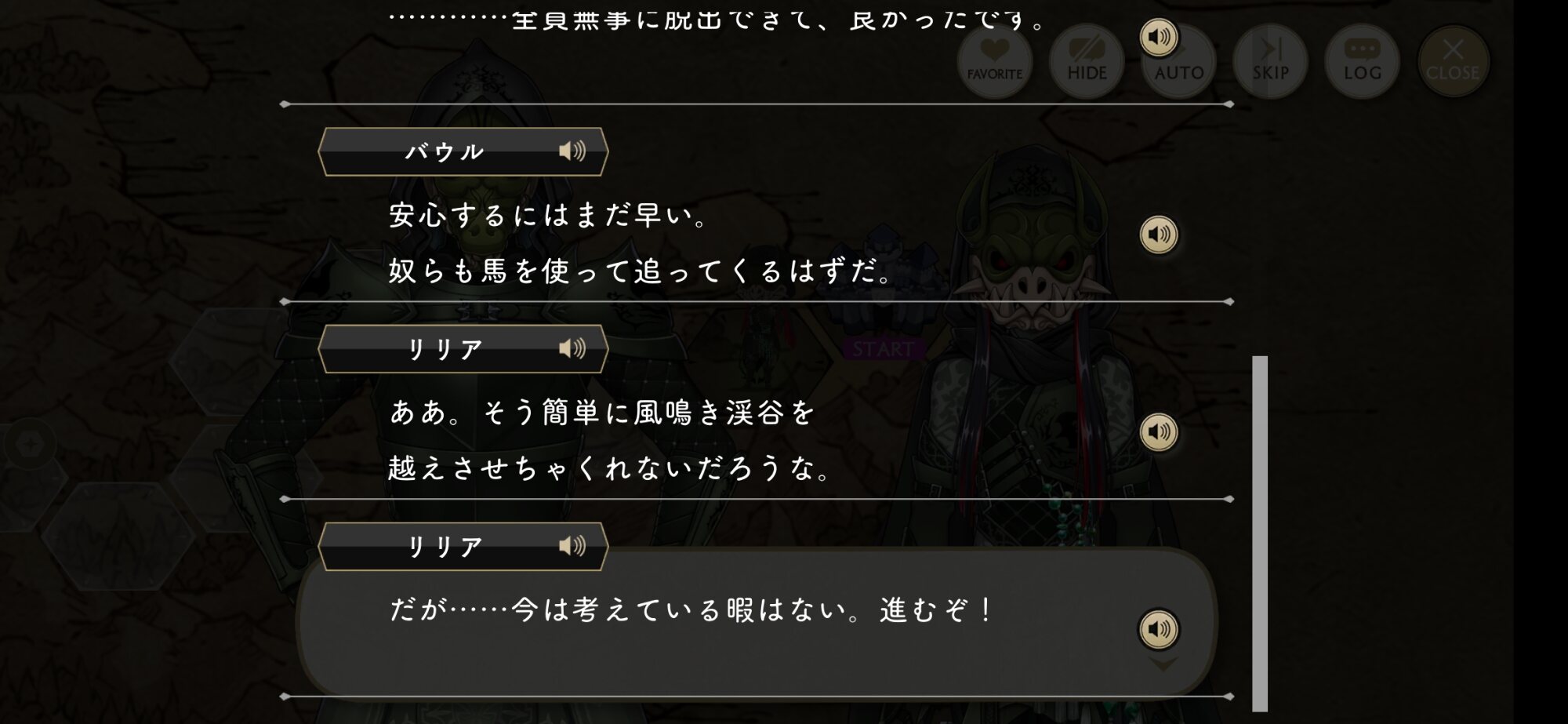Toggle SKIP to fast-forward the dialogue
Screen dimensions: 1568x724
click(x=1270, y=61)
